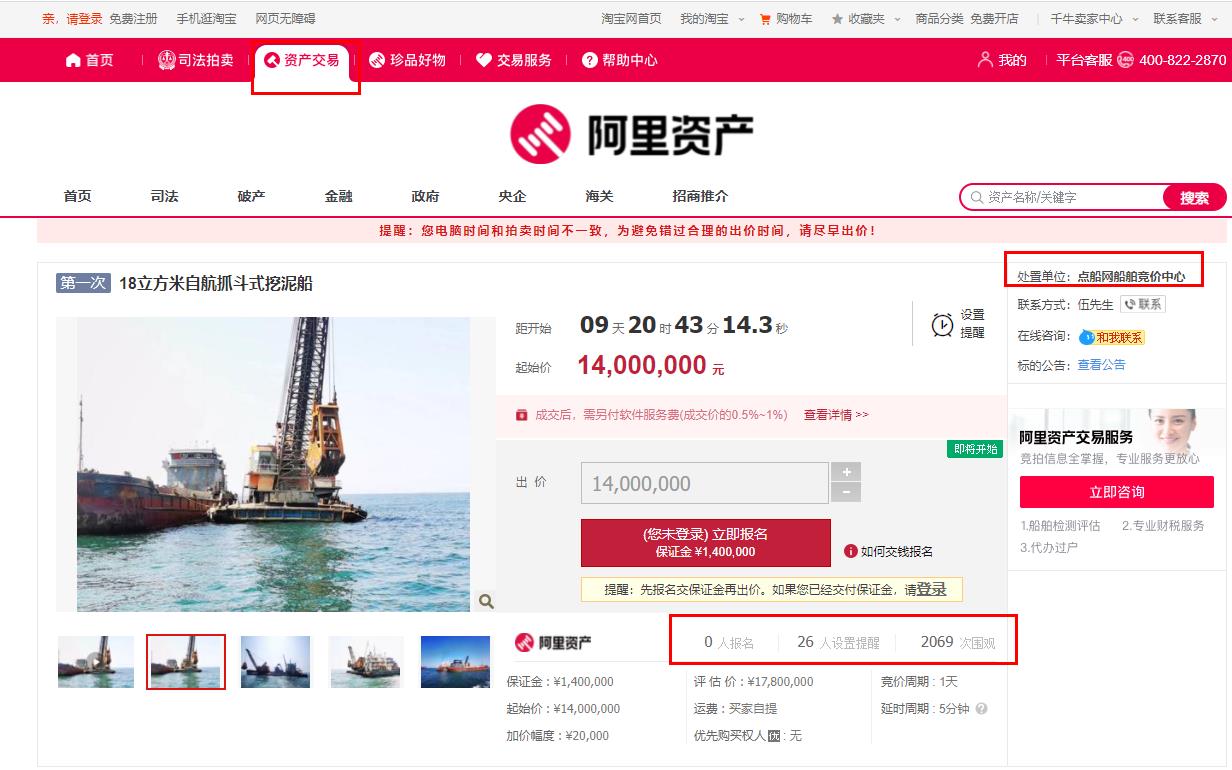This screenshot has width=1232, height=770.
Task: Select the fourth ship thumbnail
Action: [x=366, y=661]
